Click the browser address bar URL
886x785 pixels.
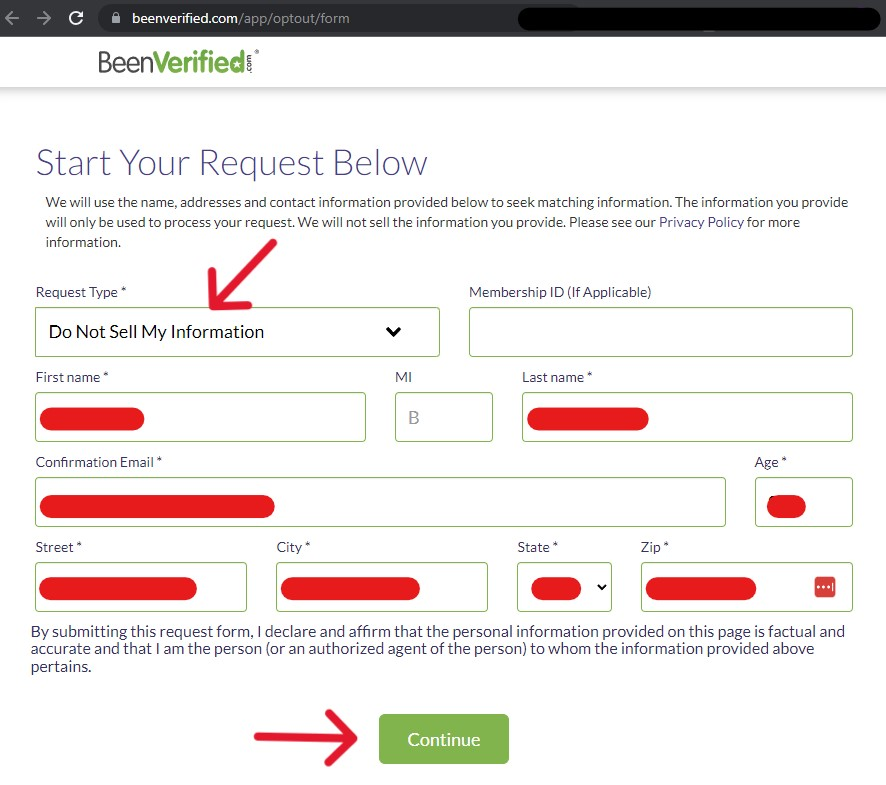[241, 18]
